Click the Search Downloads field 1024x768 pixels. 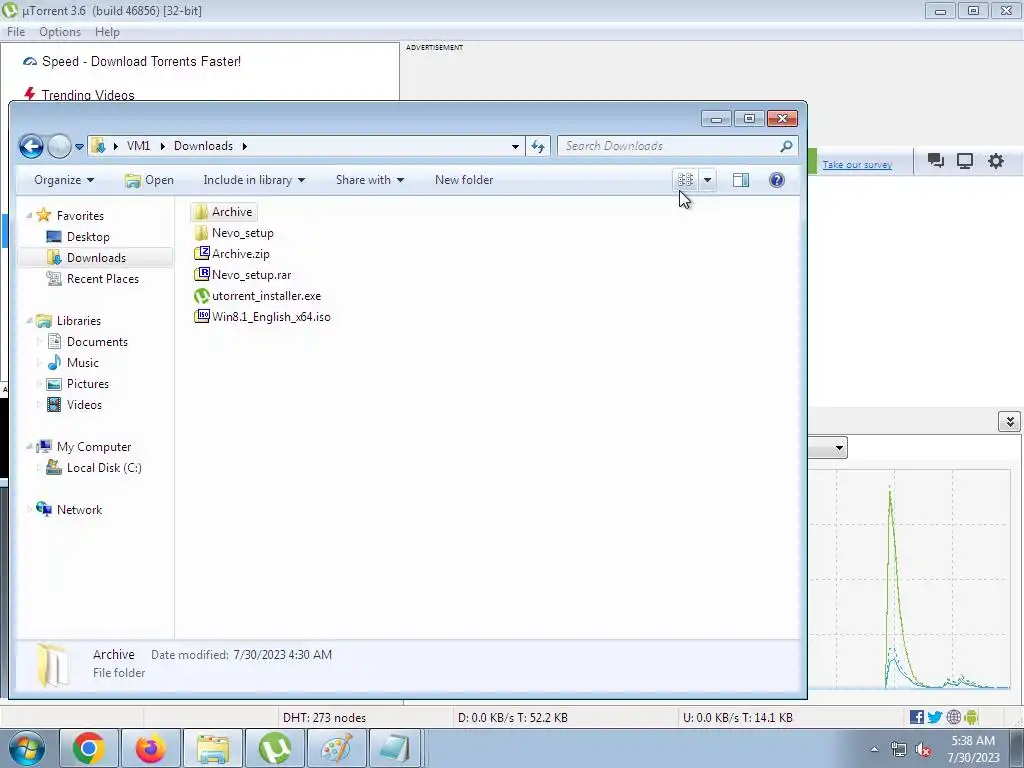pyautogui.click(x=669, y=146)
